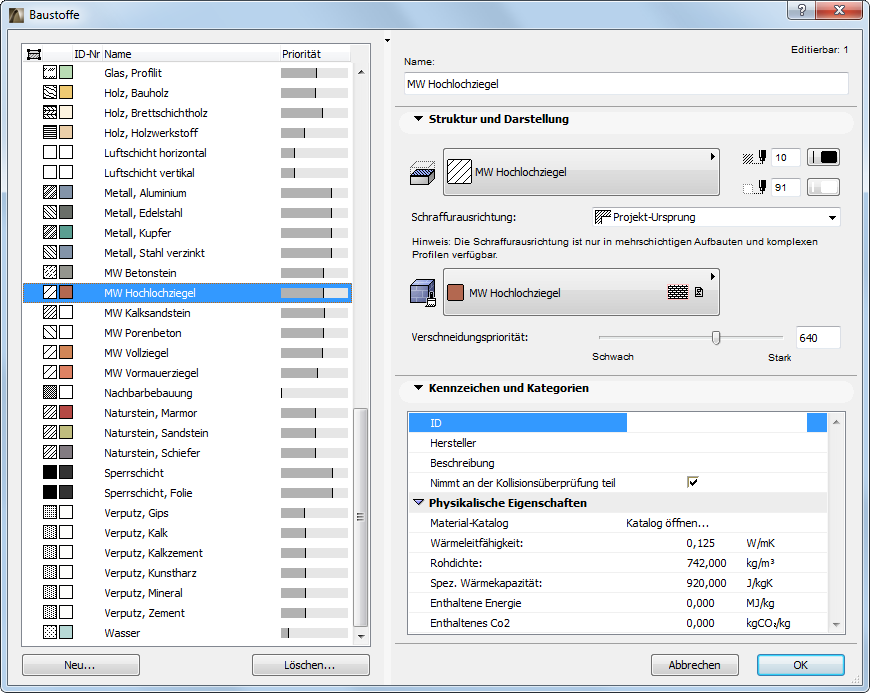Click the foreground pen number field 10

[786, 158]
